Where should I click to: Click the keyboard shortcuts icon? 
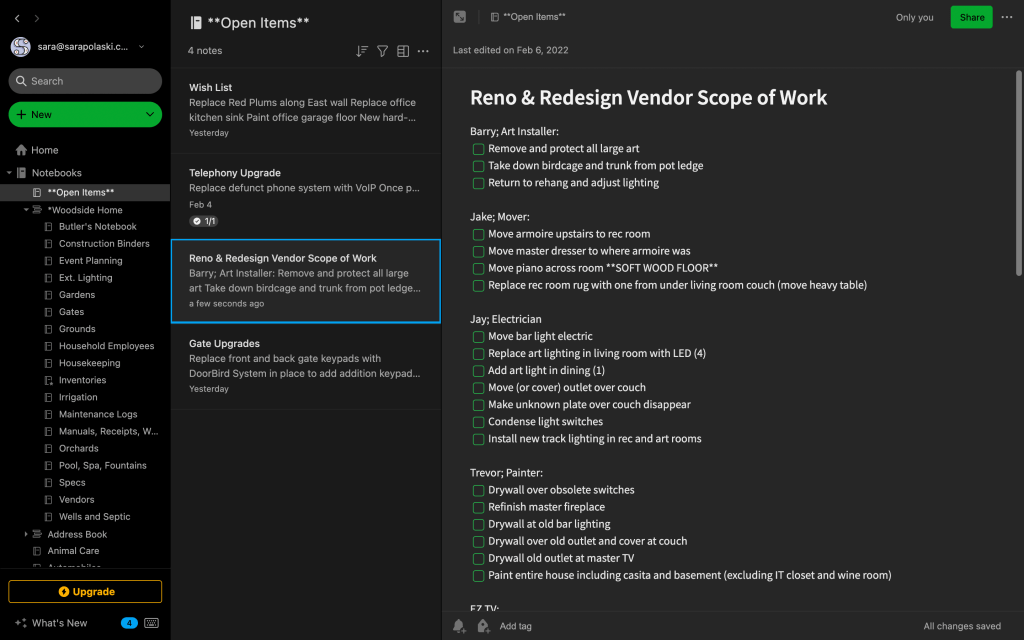pos(152,623)
